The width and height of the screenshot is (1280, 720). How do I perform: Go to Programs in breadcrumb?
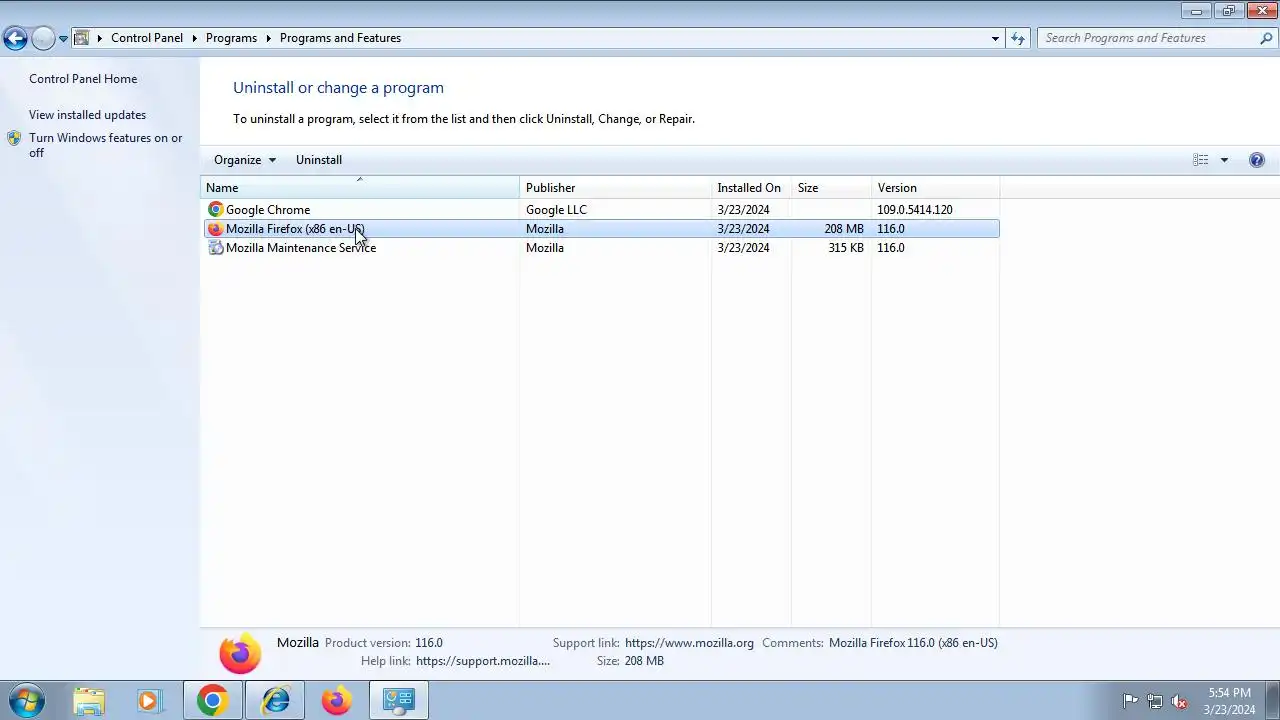click(231, 38)
